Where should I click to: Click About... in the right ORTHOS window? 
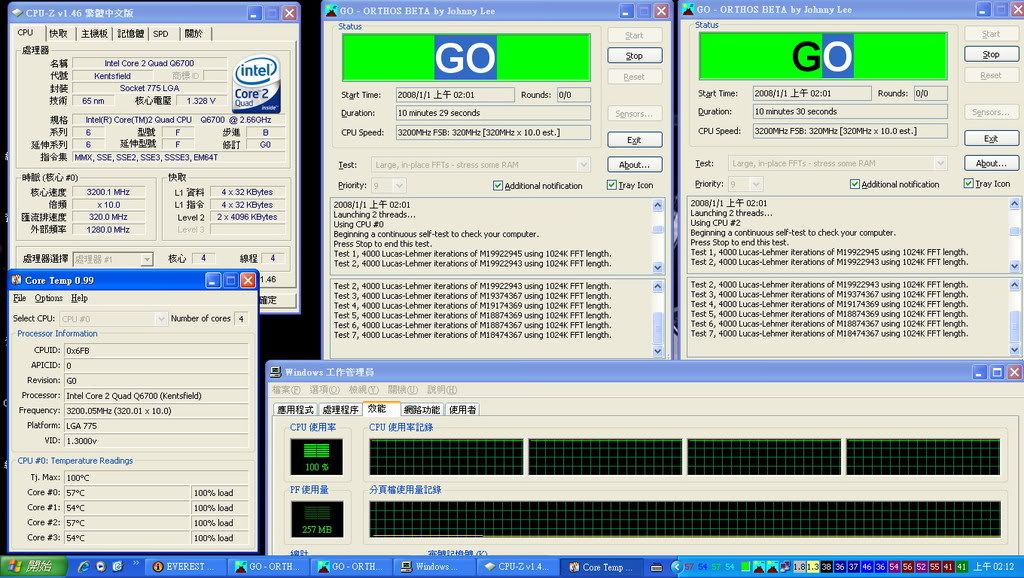[990, 163]
